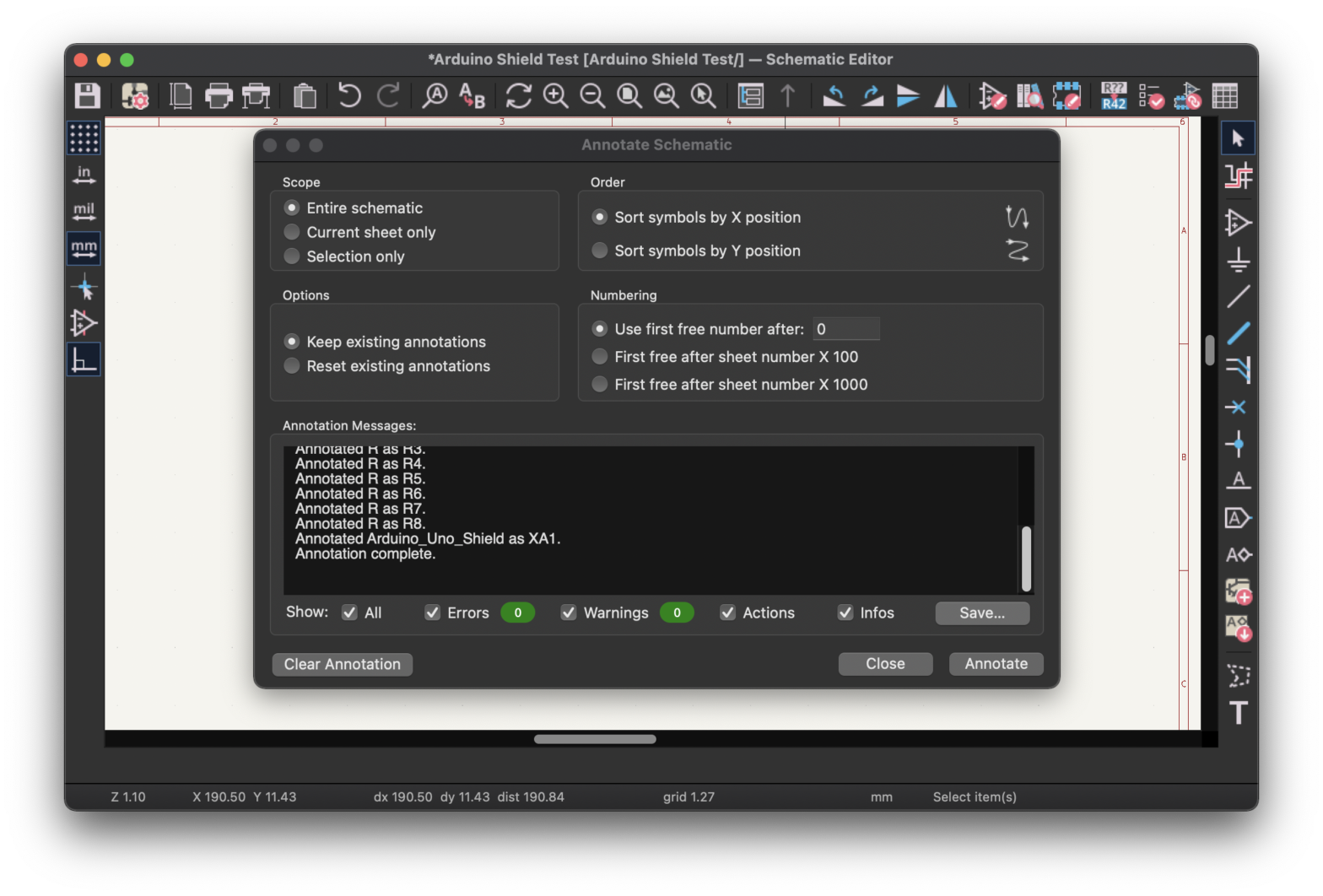Uncheck the Errors filter checkbox
1323x896 pixels.
click(x=432, y=613)
